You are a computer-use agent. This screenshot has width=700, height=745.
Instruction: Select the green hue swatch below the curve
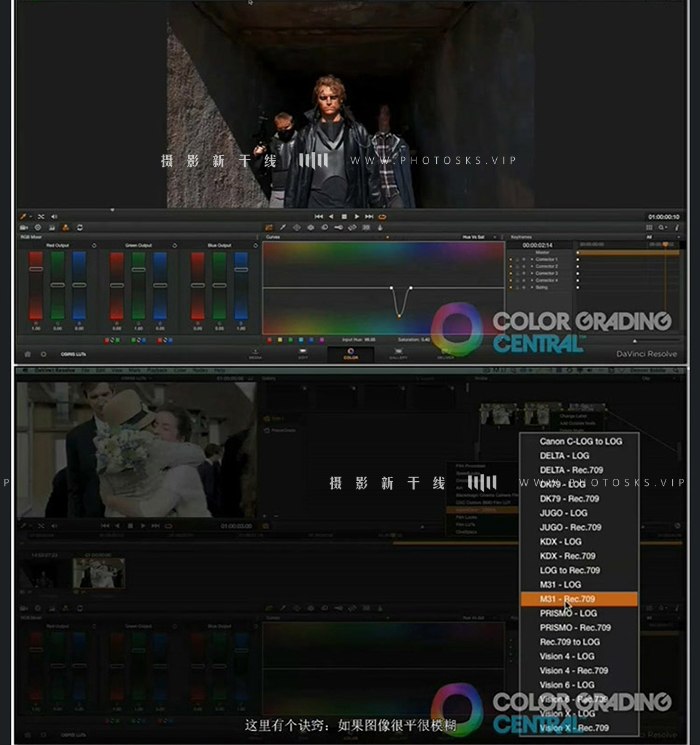click(290, 340)
